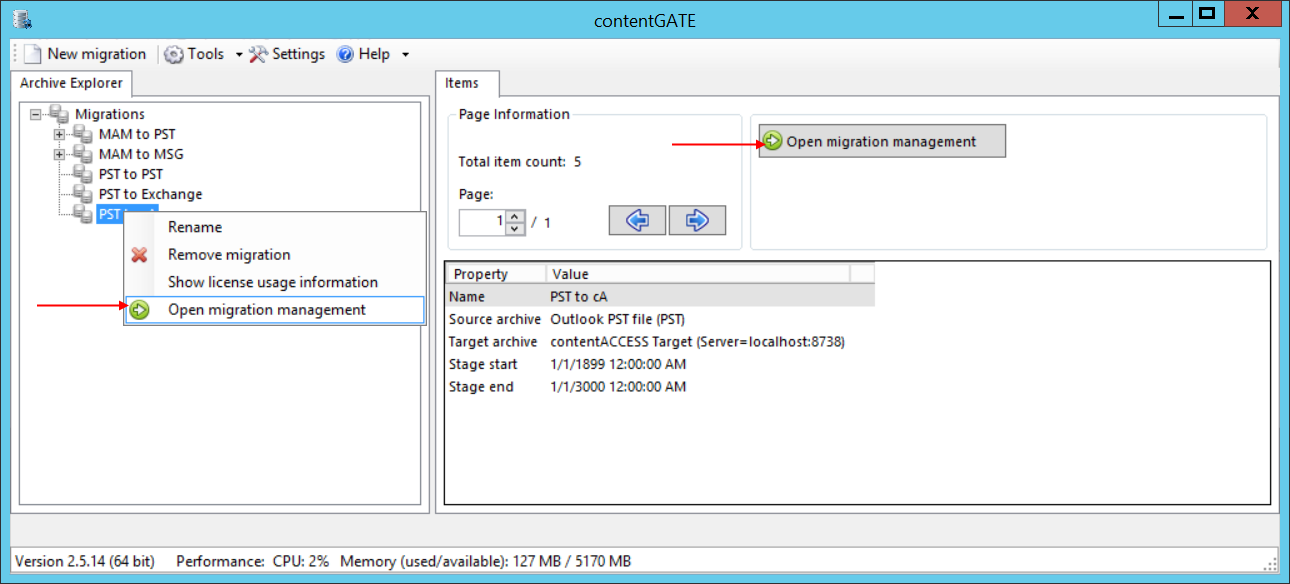Screen dimensions: 1290x584
Task: Open the Help dropdown arrow
Action: [405, 55]
